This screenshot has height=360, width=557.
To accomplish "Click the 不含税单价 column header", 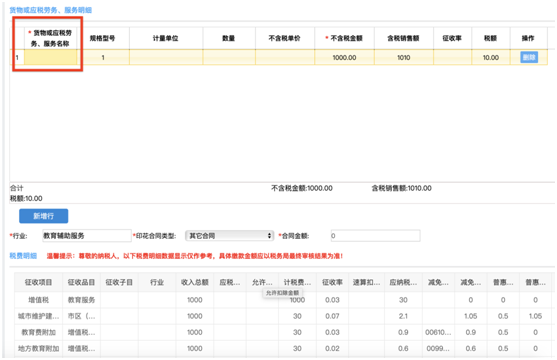I will tap(285, 38).
